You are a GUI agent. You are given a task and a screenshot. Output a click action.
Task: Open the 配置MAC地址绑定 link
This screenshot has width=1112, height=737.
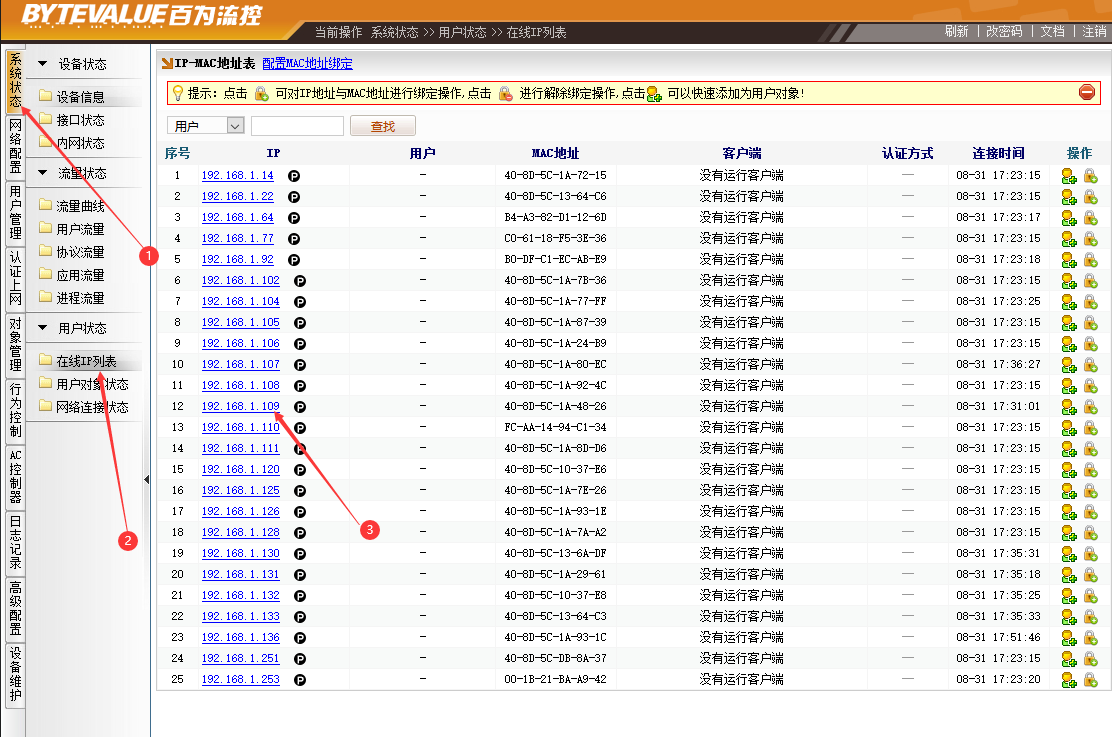point(307,64)
